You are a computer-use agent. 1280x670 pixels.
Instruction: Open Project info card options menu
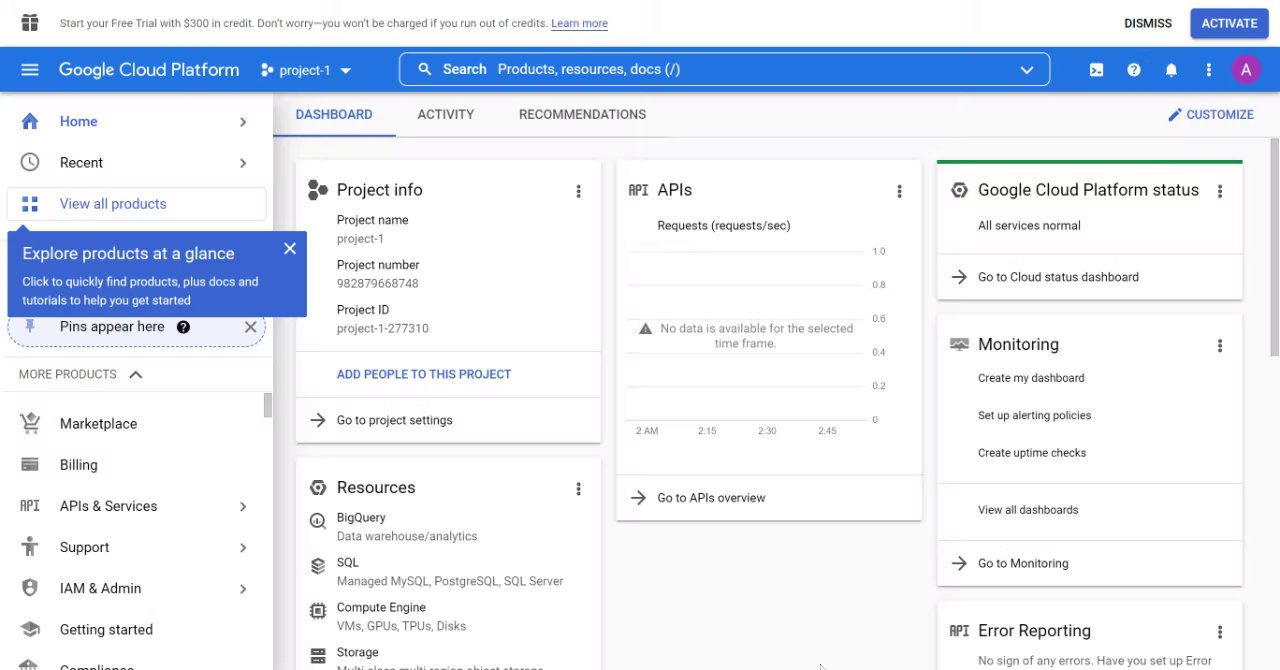point(578,191)
